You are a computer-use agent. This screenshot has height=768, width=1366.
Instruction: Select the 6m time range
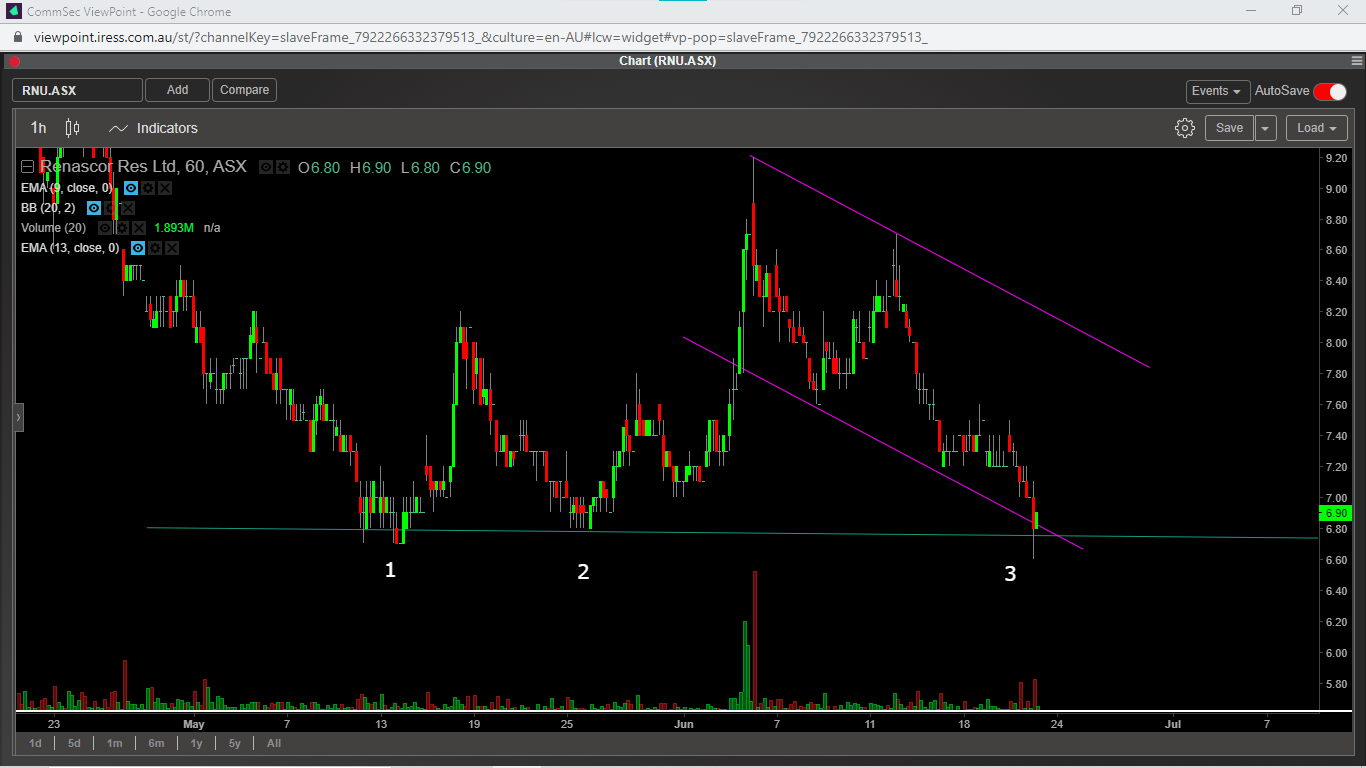[156, 743]
